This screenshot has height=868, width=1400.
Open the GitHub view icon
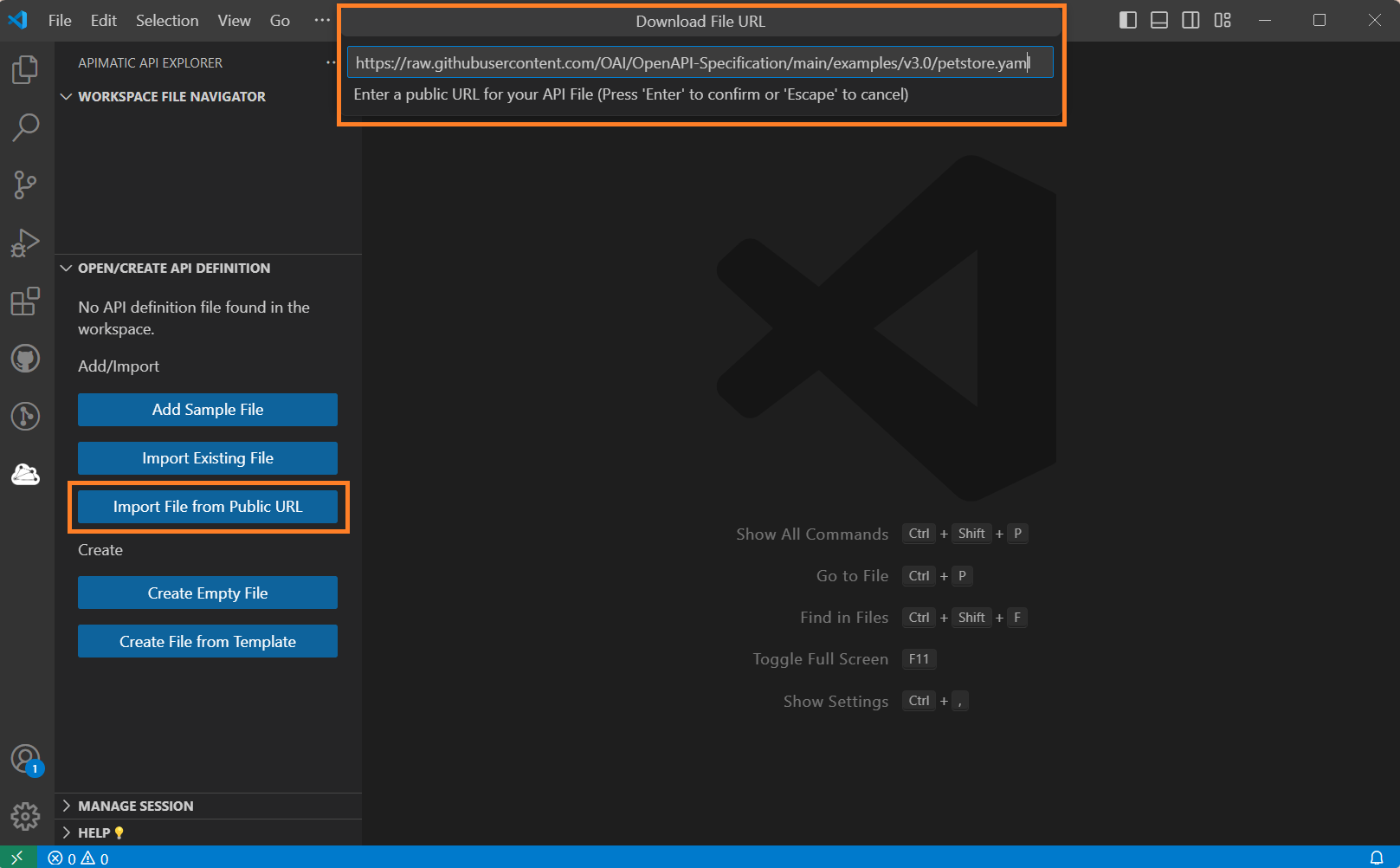click(26, 358)
